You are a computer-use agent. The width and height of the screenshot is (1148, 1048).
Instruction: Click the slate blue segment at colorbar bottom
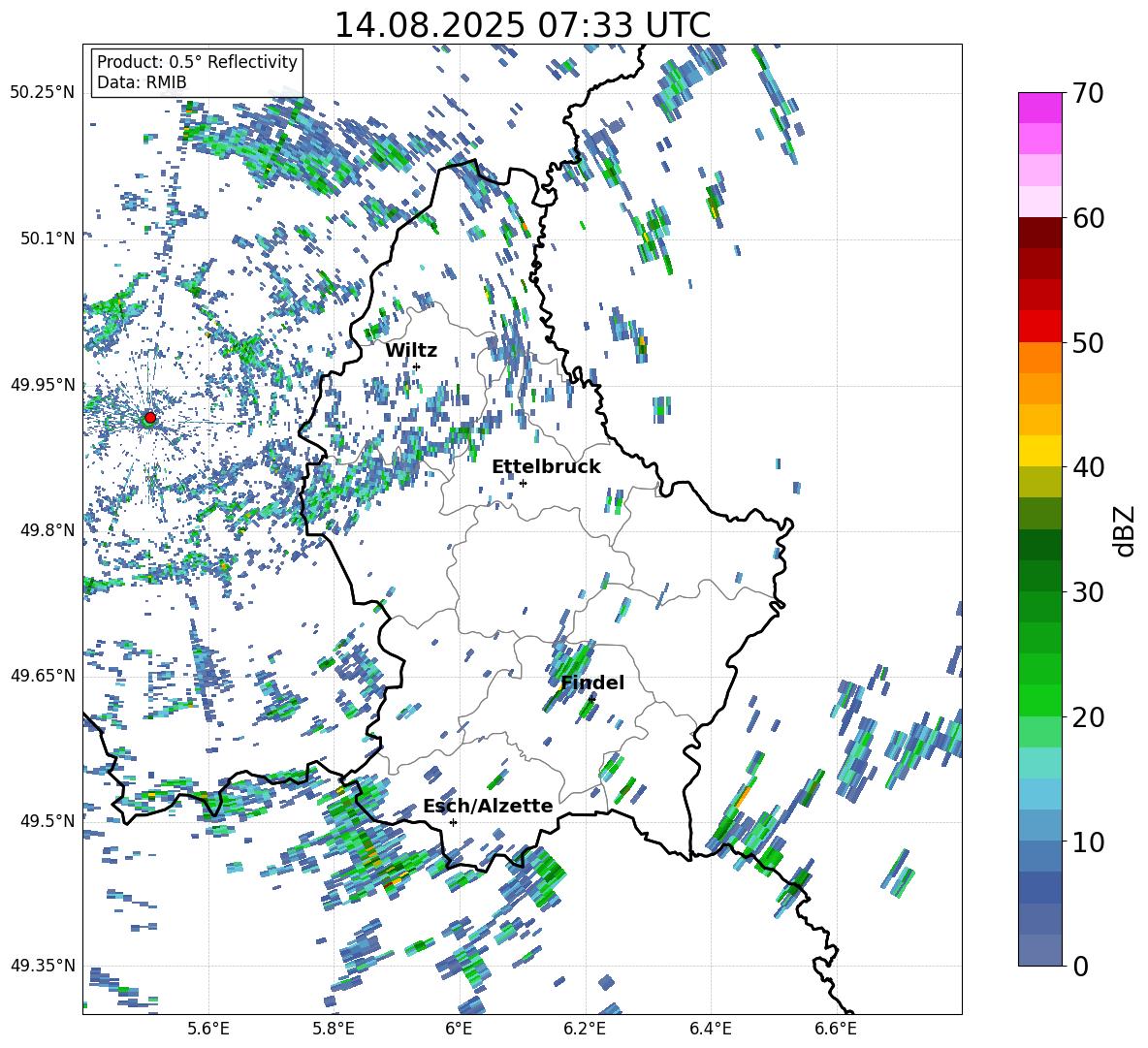[x=1039, y=950]
